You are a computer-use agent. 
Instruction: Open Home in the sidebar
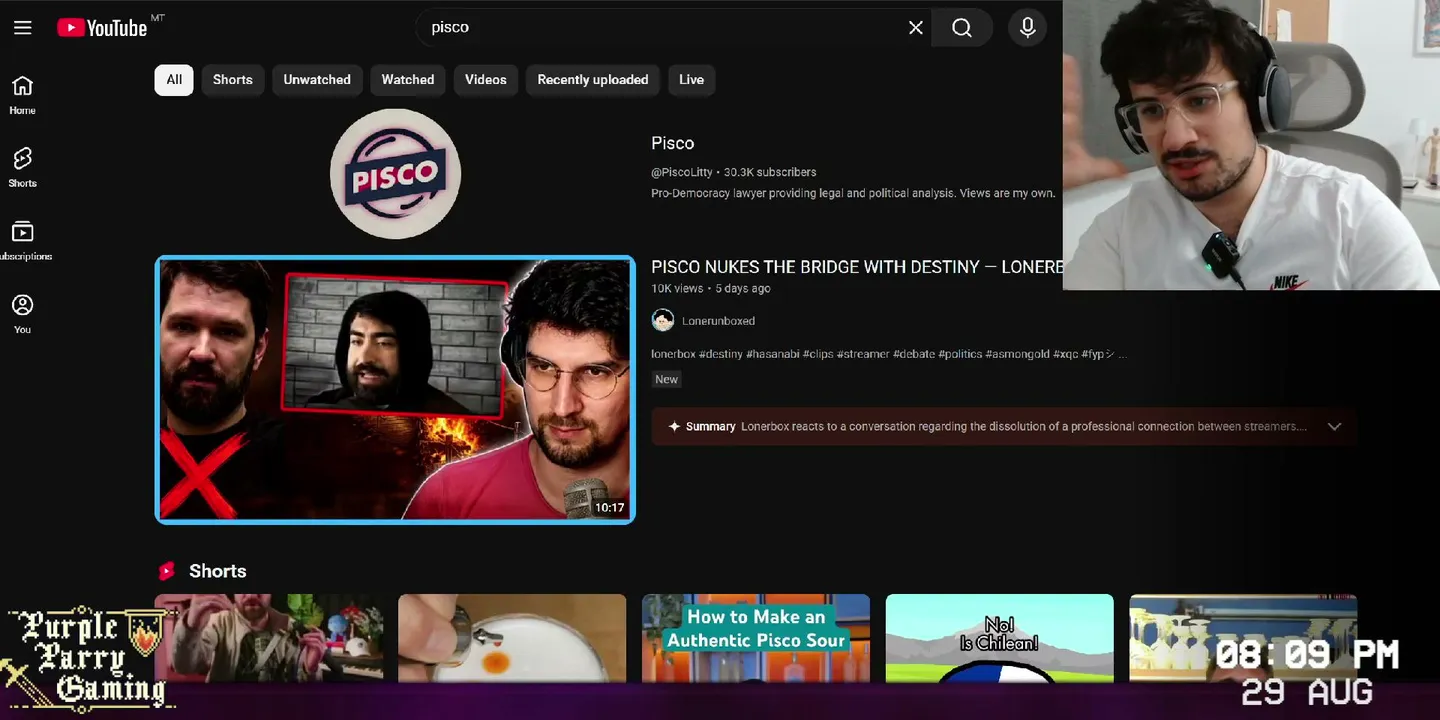(22, 95)
